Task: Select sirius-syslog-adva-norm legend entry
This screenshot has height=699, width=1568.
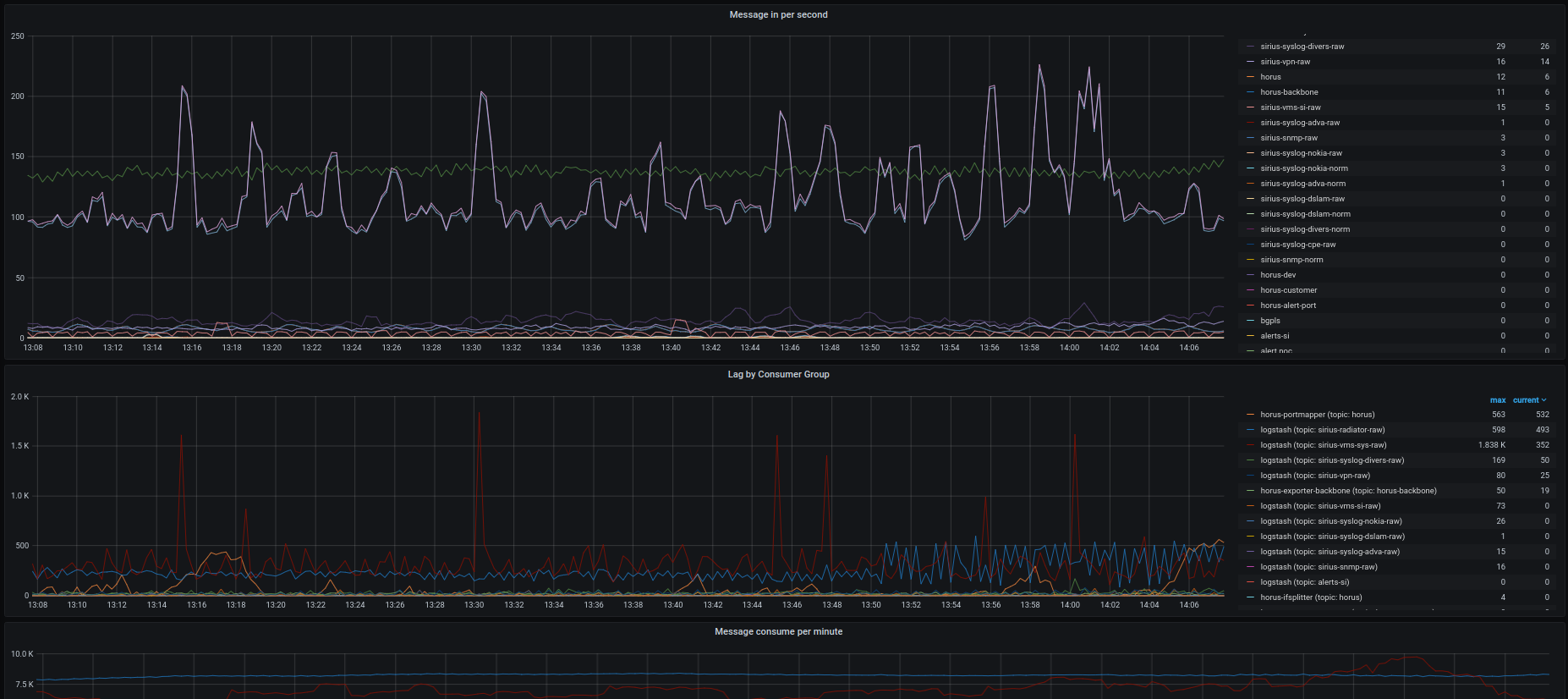Action: [1302, 184]
